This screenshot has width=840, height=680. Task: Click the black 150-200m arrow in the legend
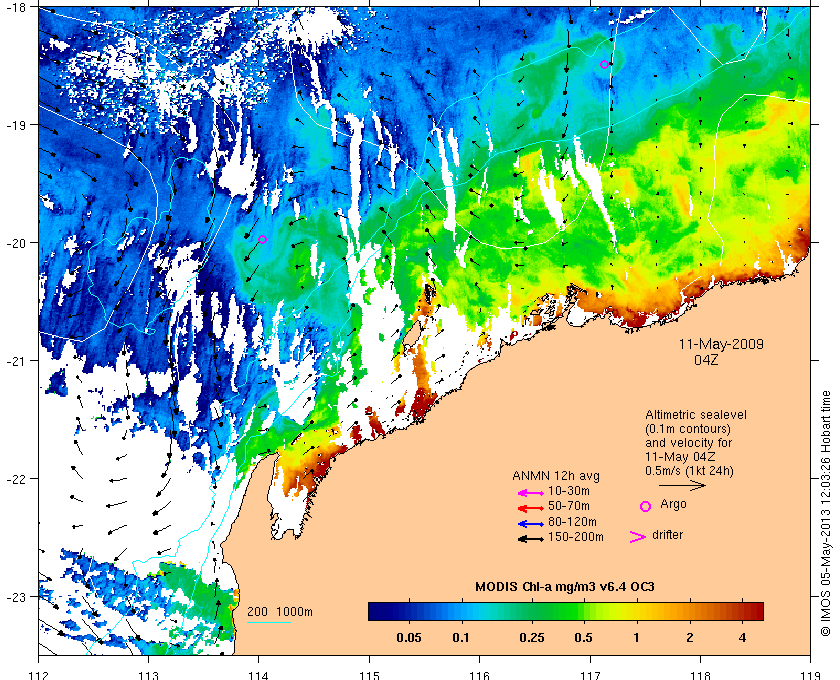(x=531, y=539)
